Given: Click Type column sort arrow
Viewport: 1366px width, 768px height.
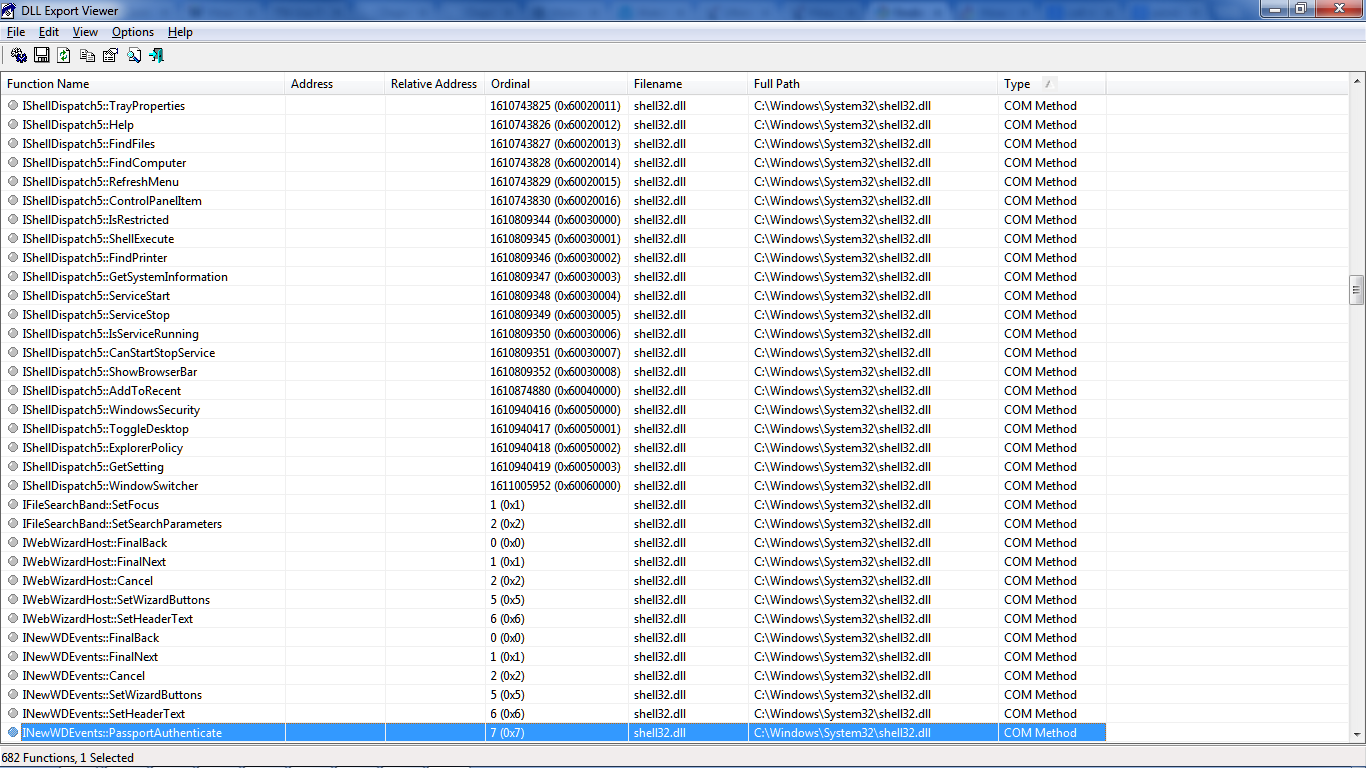Looking at the screenshot, I should [1048, 83].
